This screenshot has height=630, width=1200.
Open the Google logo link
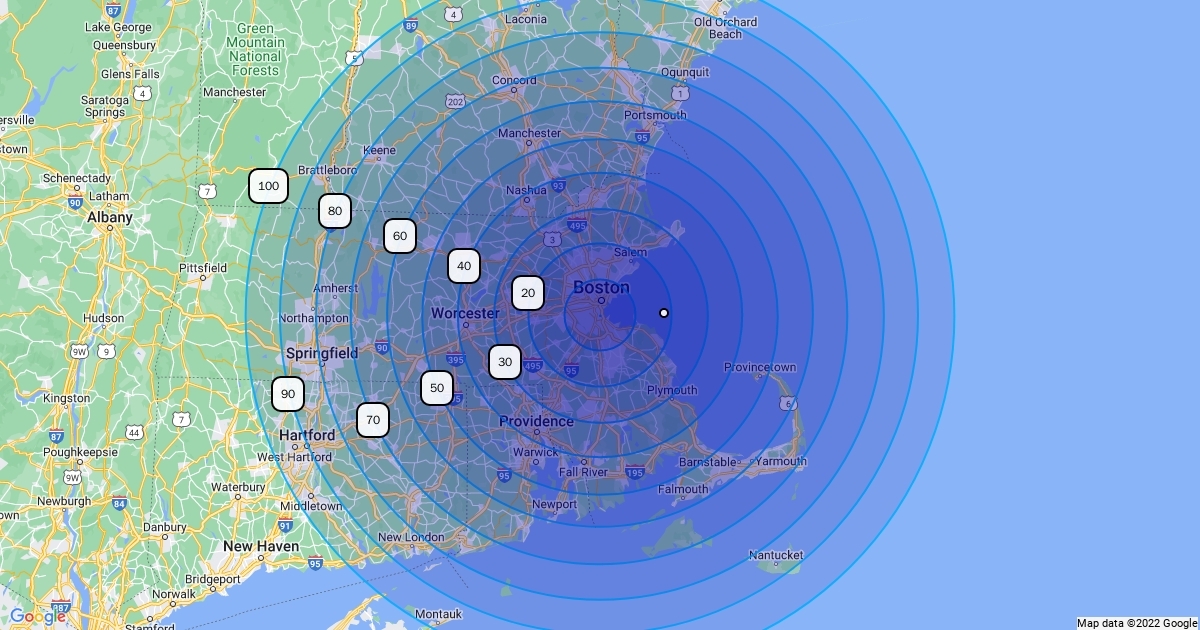point(38,616)
